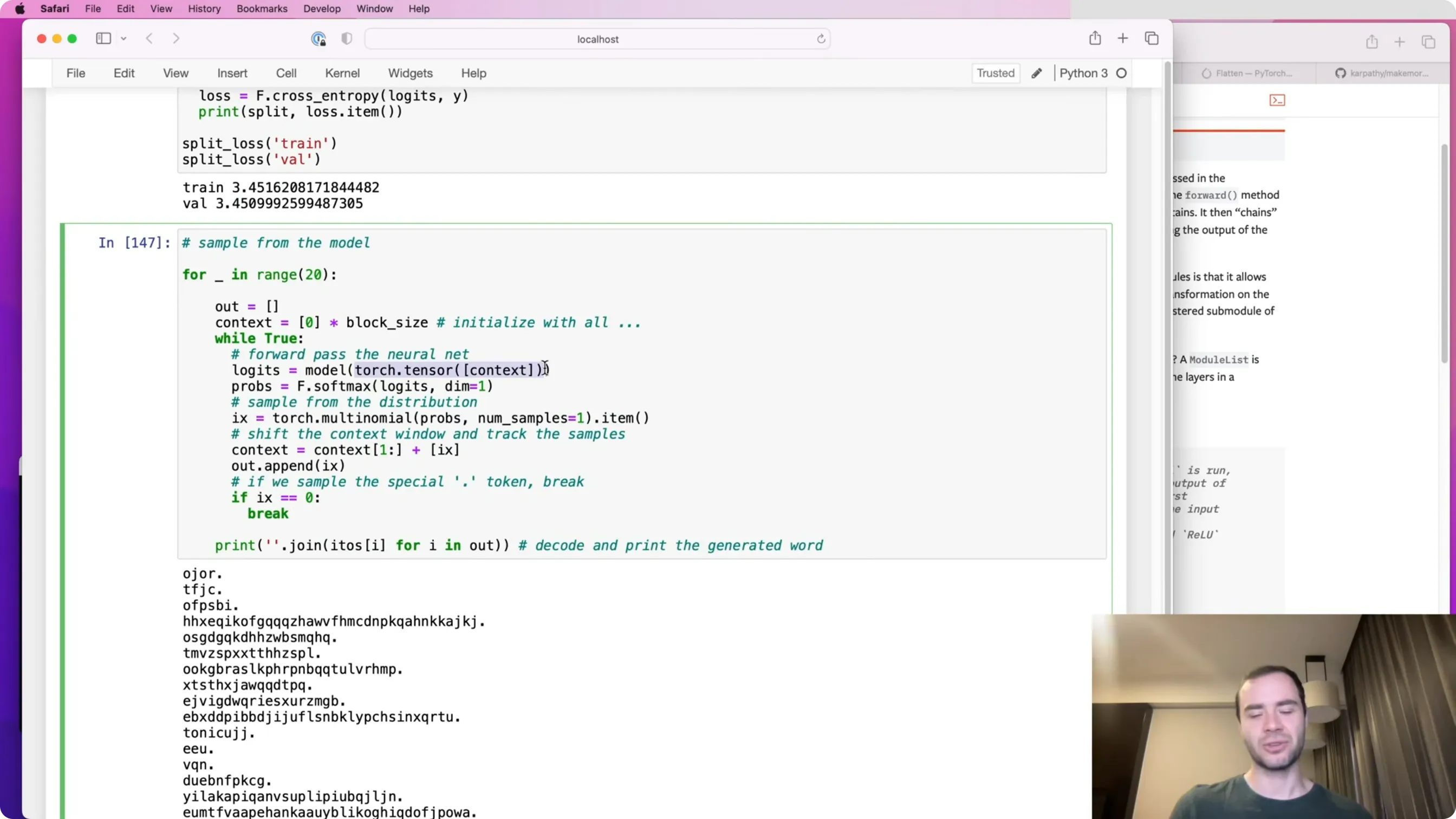Reload the localhost page

[x=821, y=39]
